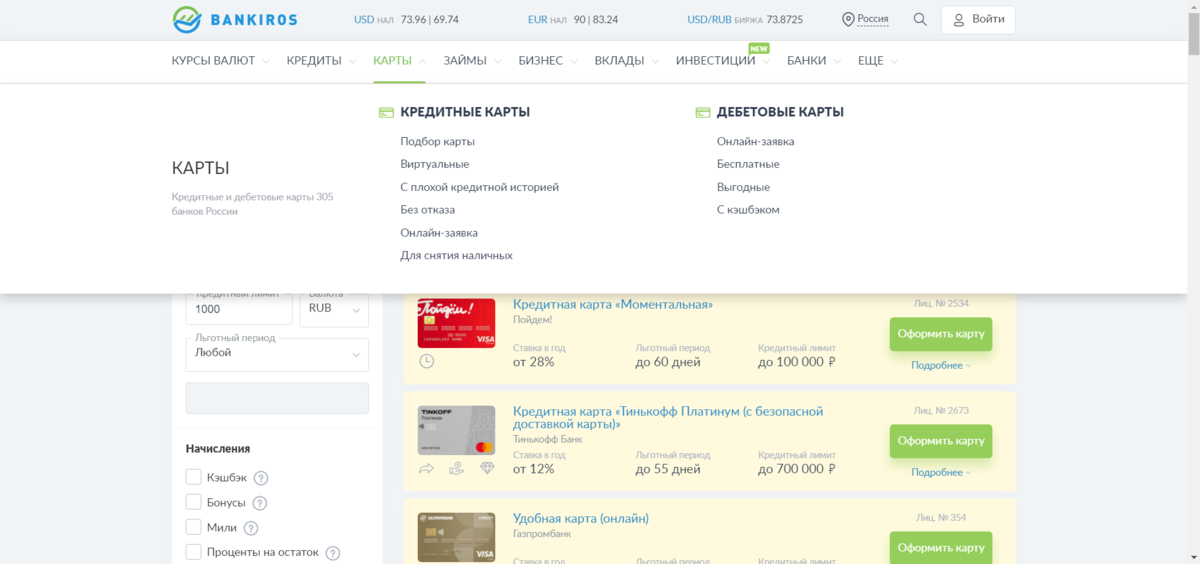Open Для снятия наличных entry
The height and width of the screenshot is (564, 1200).
(456, 256)
